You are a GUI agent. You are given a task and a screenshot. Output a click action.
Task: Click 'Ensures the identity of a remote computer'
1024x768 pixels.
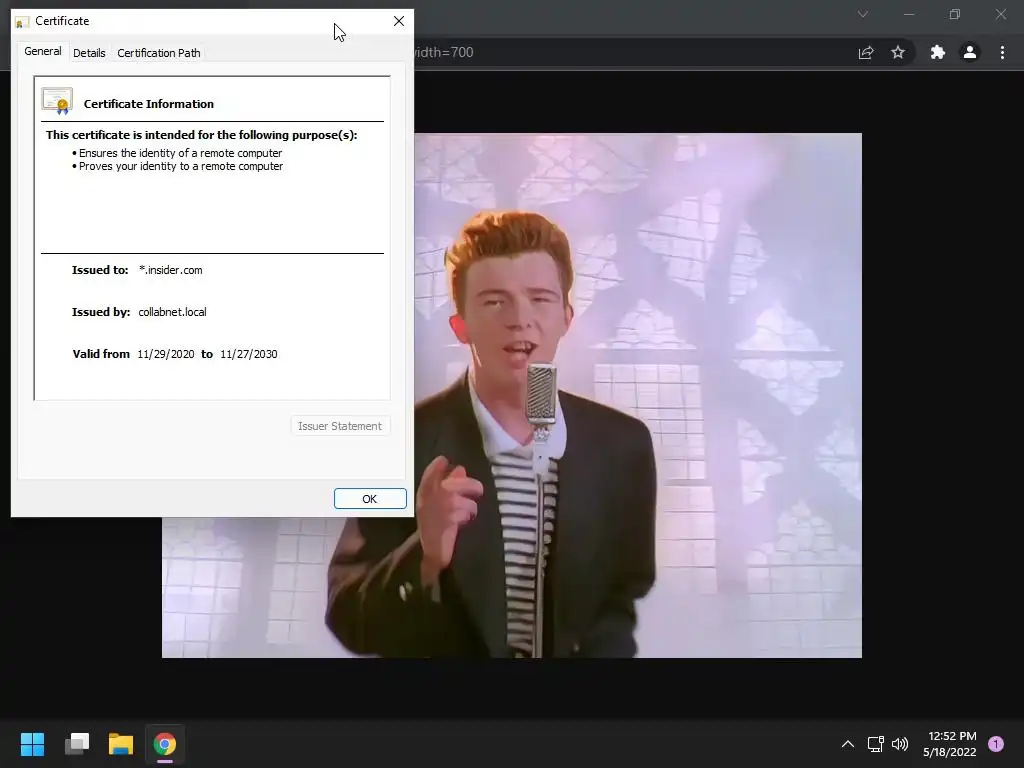pyautogui.click(x=181, y=153)
